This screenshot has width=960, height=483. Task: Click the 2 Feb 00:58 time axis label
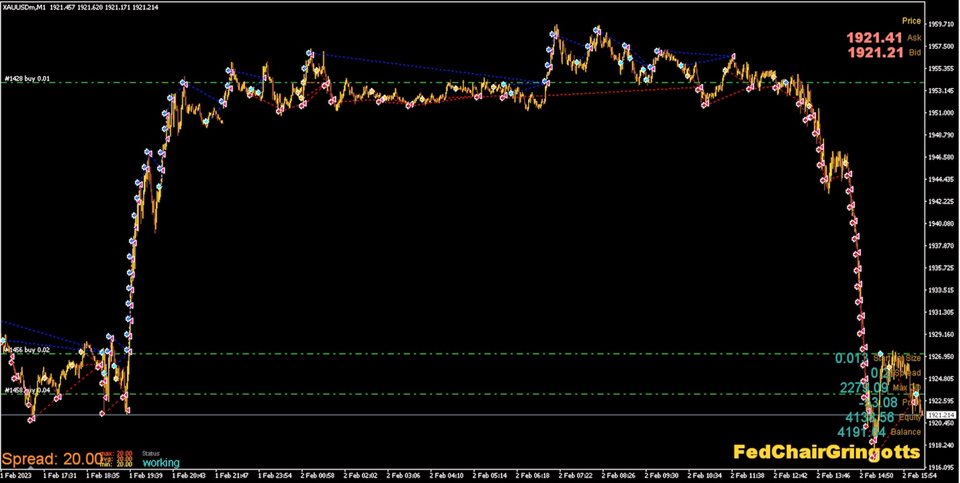pos(320,475)
